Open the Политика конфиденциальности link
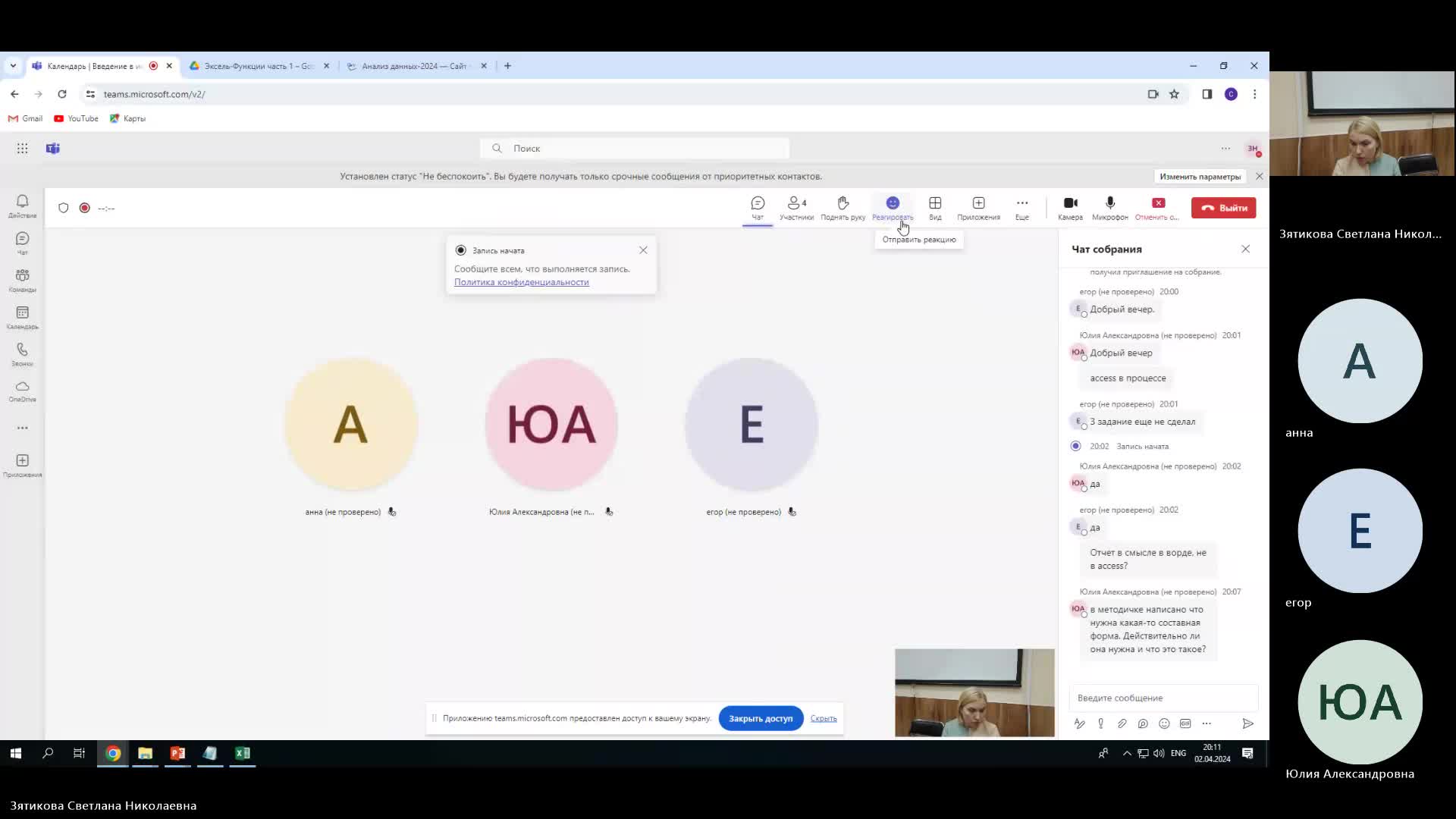The height and width of the screenshot is (819, 1456). point(521,282)
